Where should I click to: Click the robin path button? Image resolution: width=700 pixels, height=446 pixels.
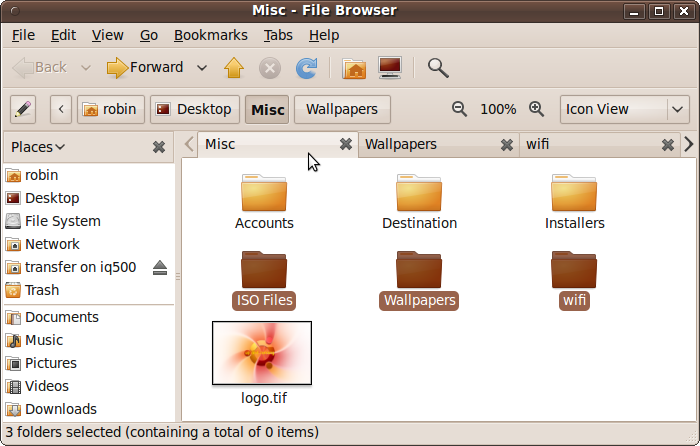(x=111, y=109)
